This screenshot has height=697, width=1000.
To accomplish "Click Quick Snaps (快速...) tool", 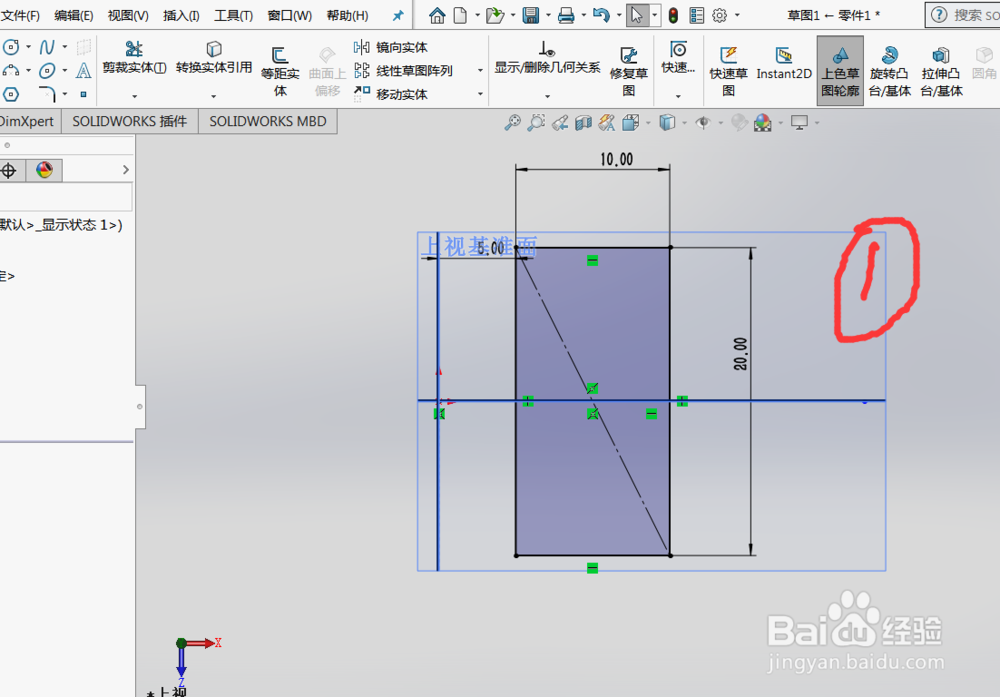I will (678, 57).
